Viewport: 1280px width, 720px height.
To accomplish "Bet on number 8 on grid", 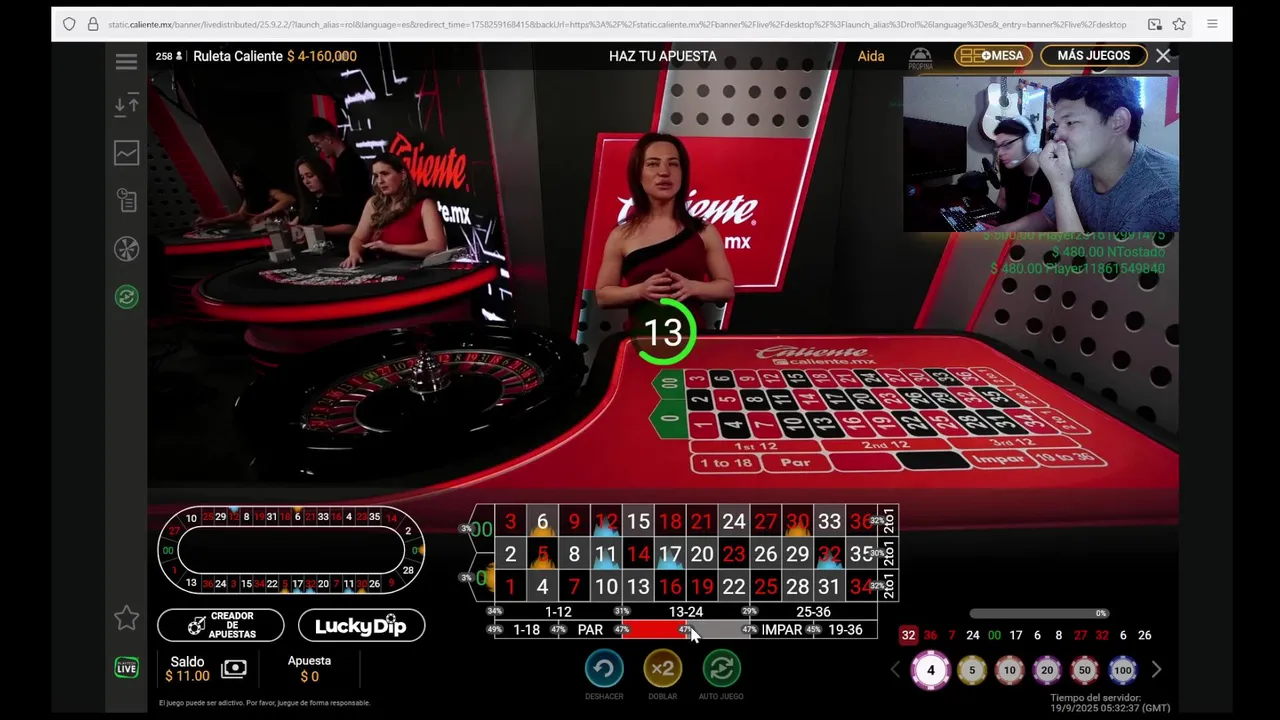I will pyautogui.click(x=574, y=554).
